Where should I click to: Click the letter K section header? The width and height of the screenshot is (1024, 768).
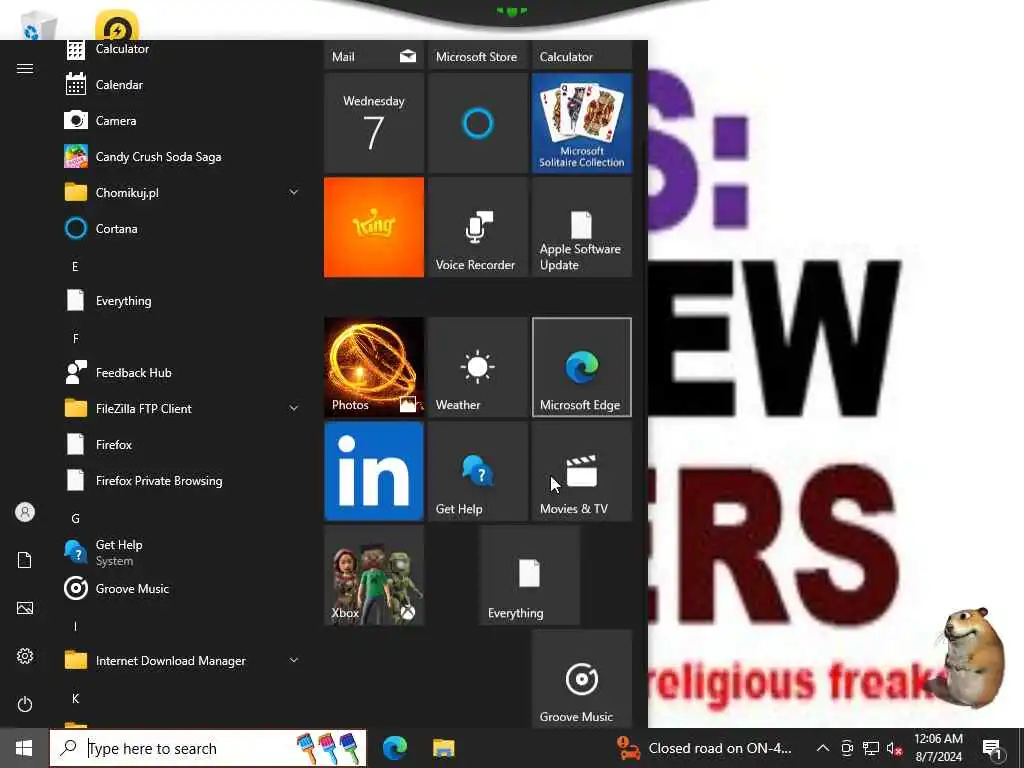(x=75, y=699)
